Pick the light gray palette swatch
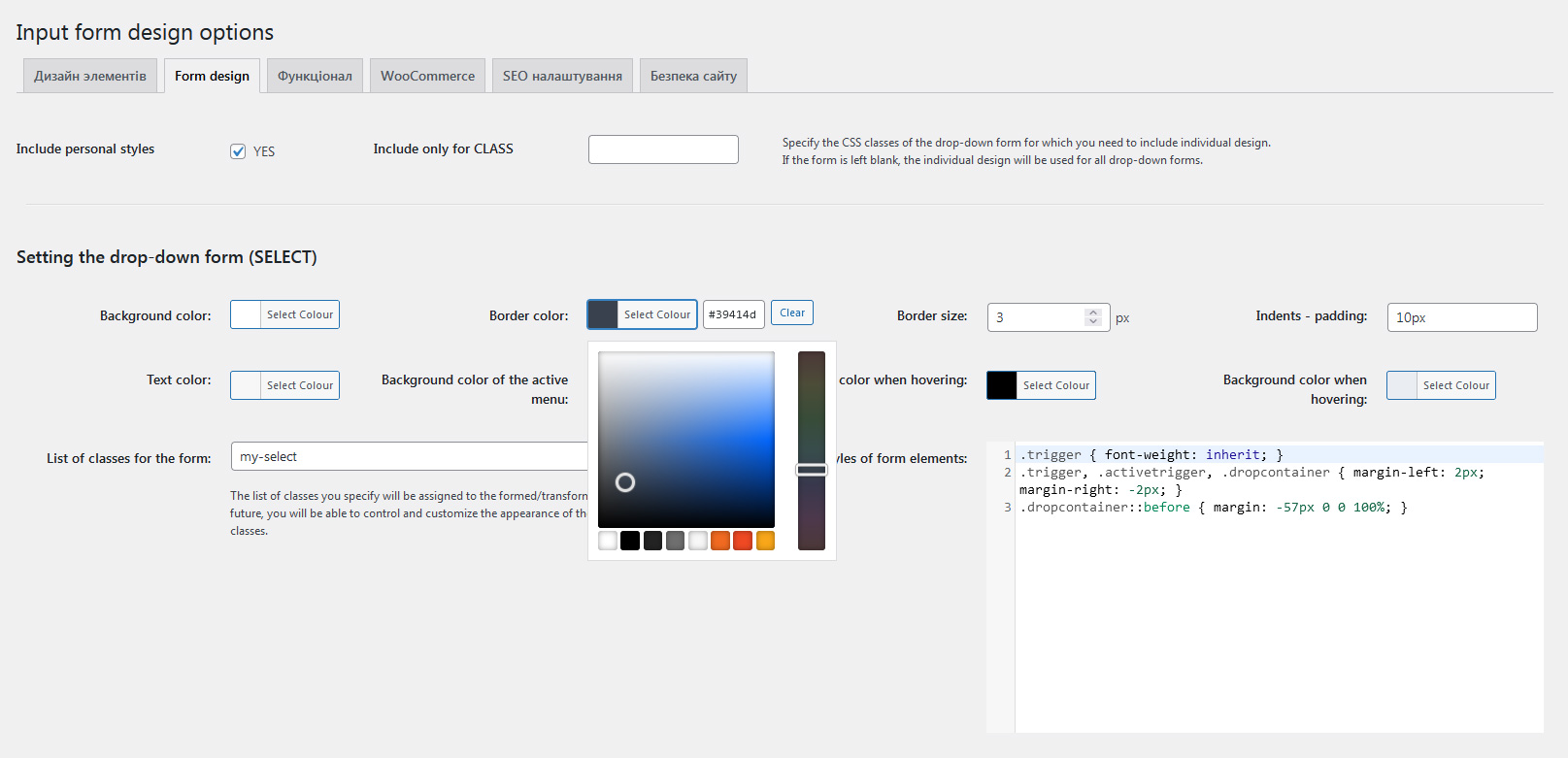This screenshot has width=1568, height=758. click(698, 541)
